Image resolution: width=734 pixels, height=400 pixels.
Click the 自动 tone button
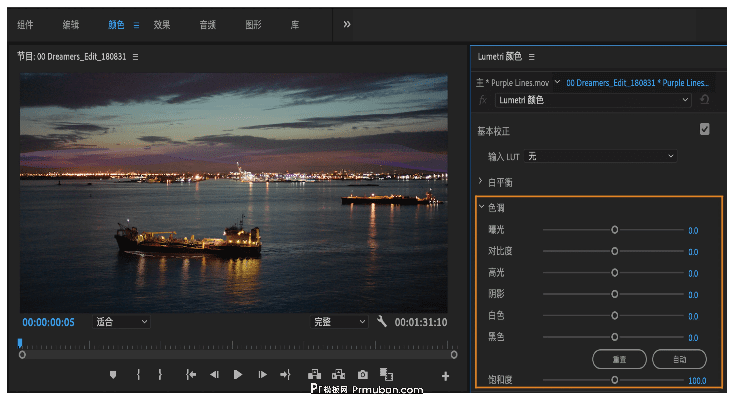(679, 359)
